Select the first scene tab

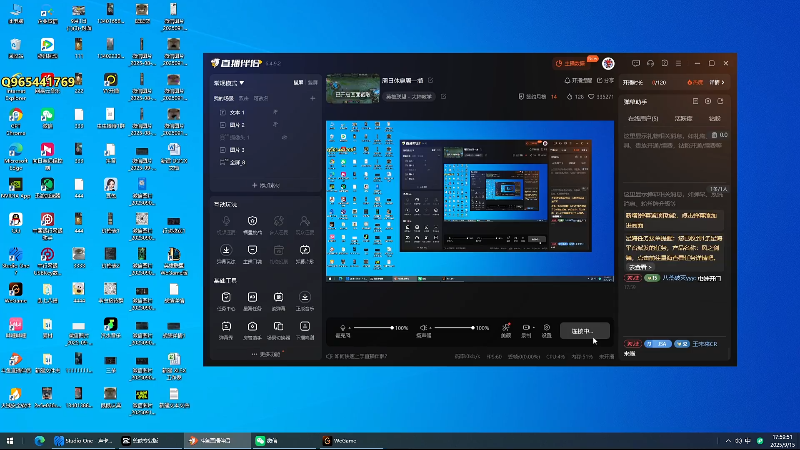[223, 98]
